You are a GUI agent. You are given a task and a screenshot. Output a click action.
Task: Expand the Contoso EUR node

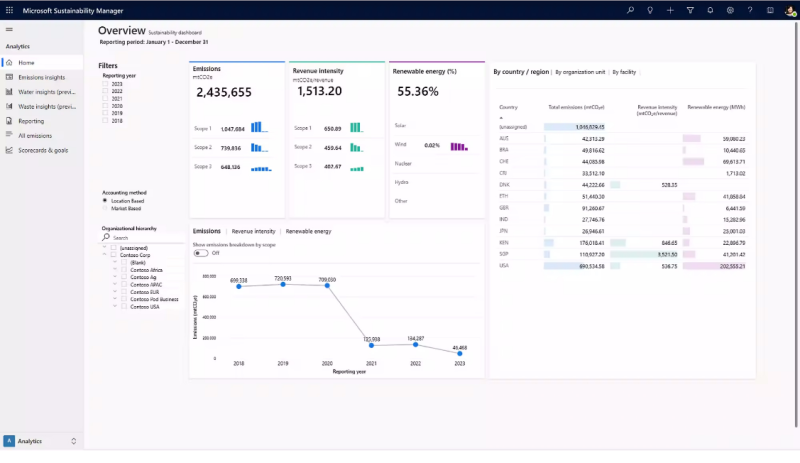click(x=115, y=292)
